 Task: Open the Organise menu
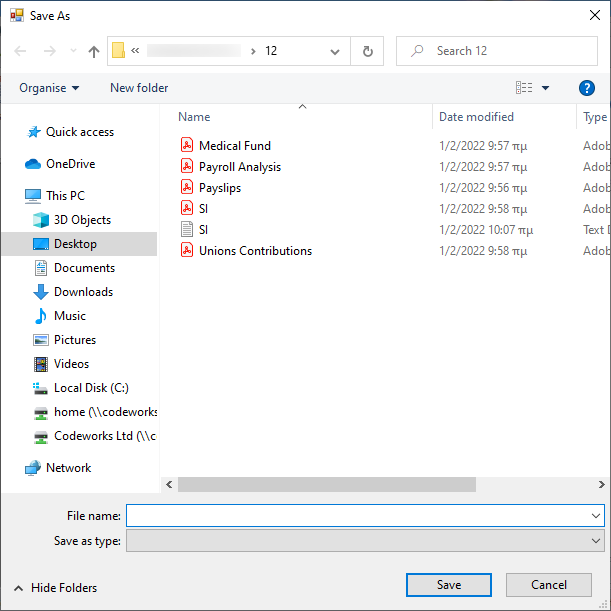(x=49, y=88)
